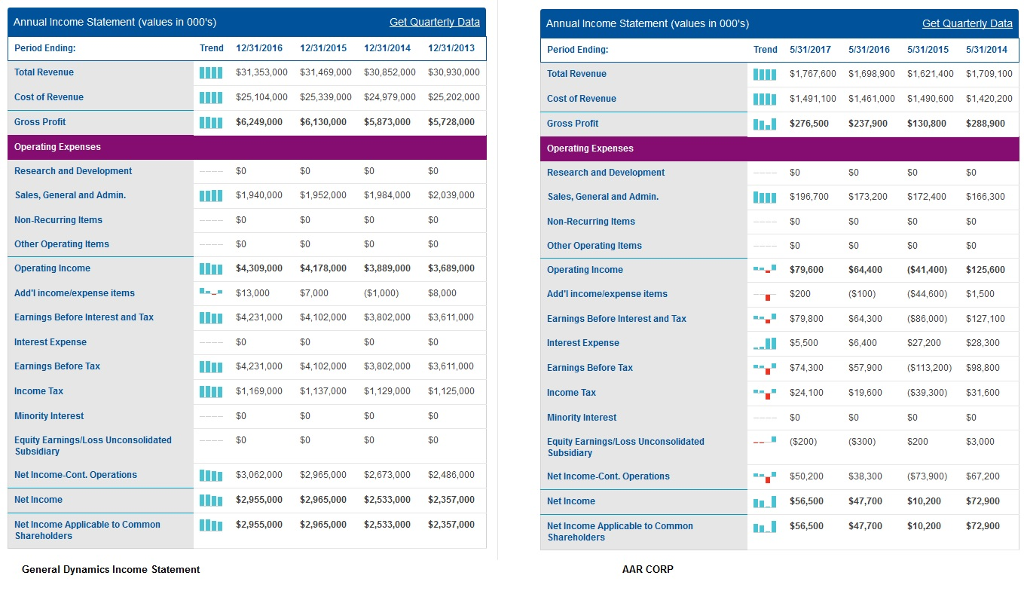
Task: Click AAR Corp Add'l income/expense trend chart
Action: (765, 296)
